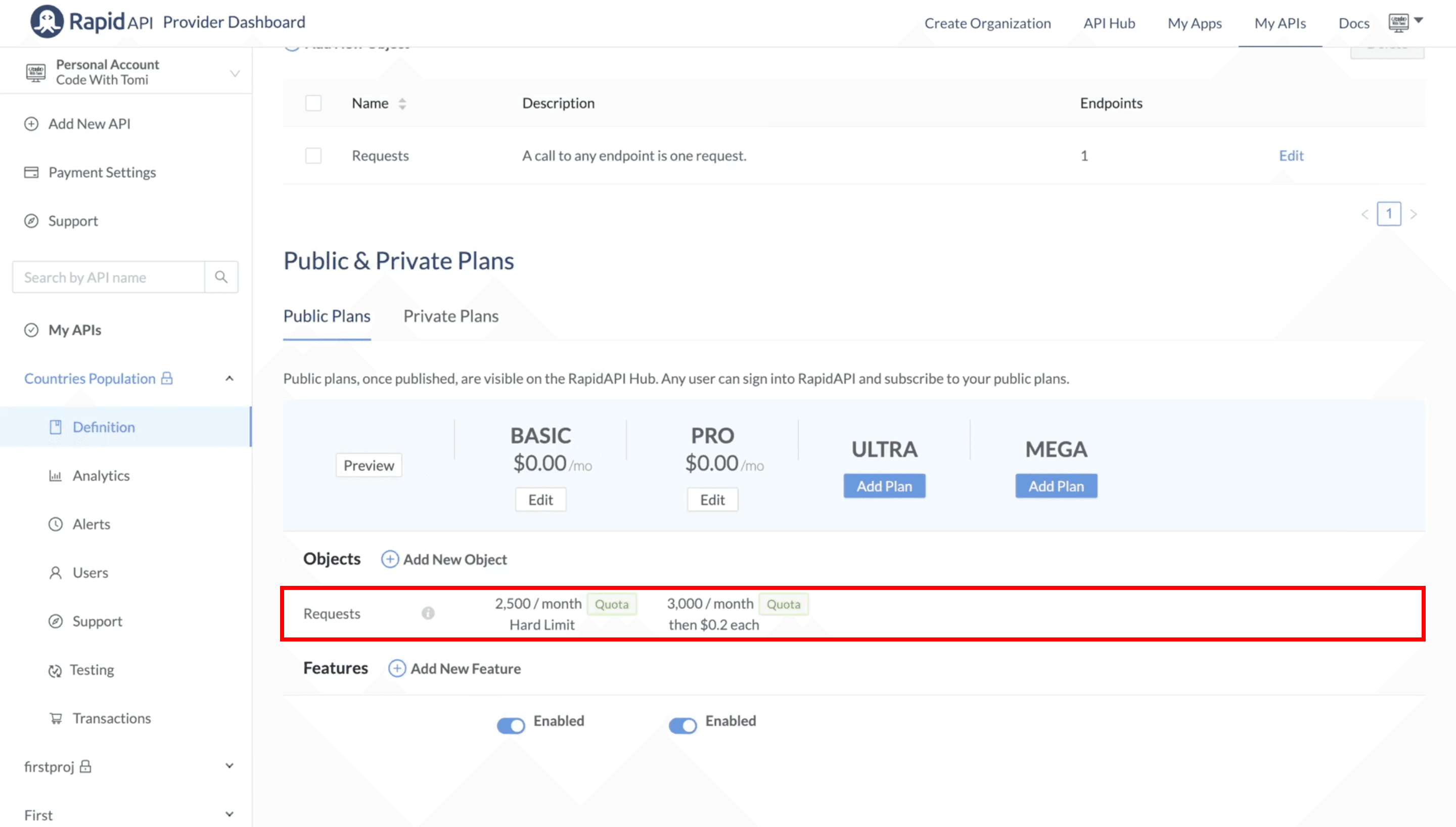Click the Preview plans button
1456x827 pixels.
coord(369,465)
